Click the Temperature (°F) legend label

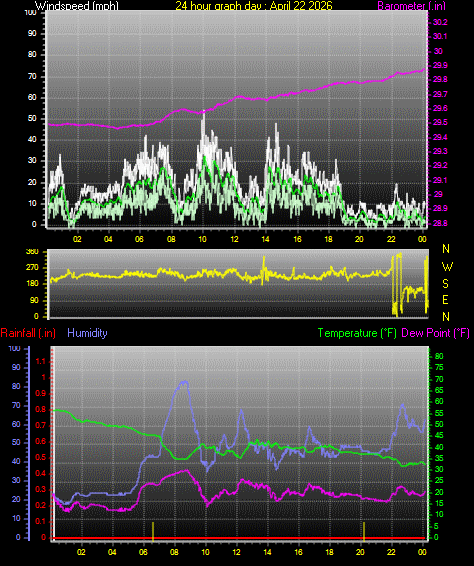(357, 333)
